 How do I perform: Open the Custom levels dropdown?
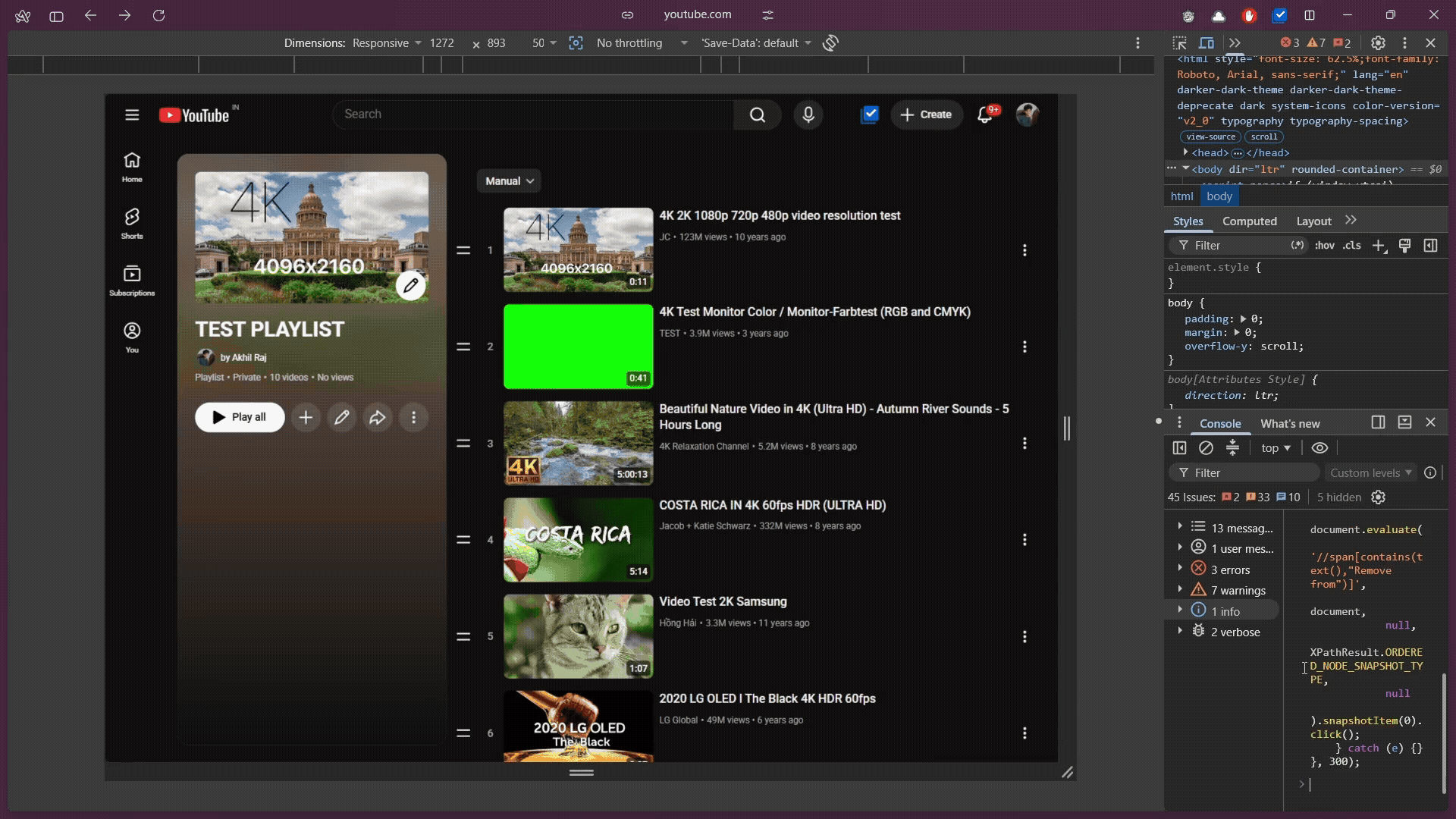1371,472
